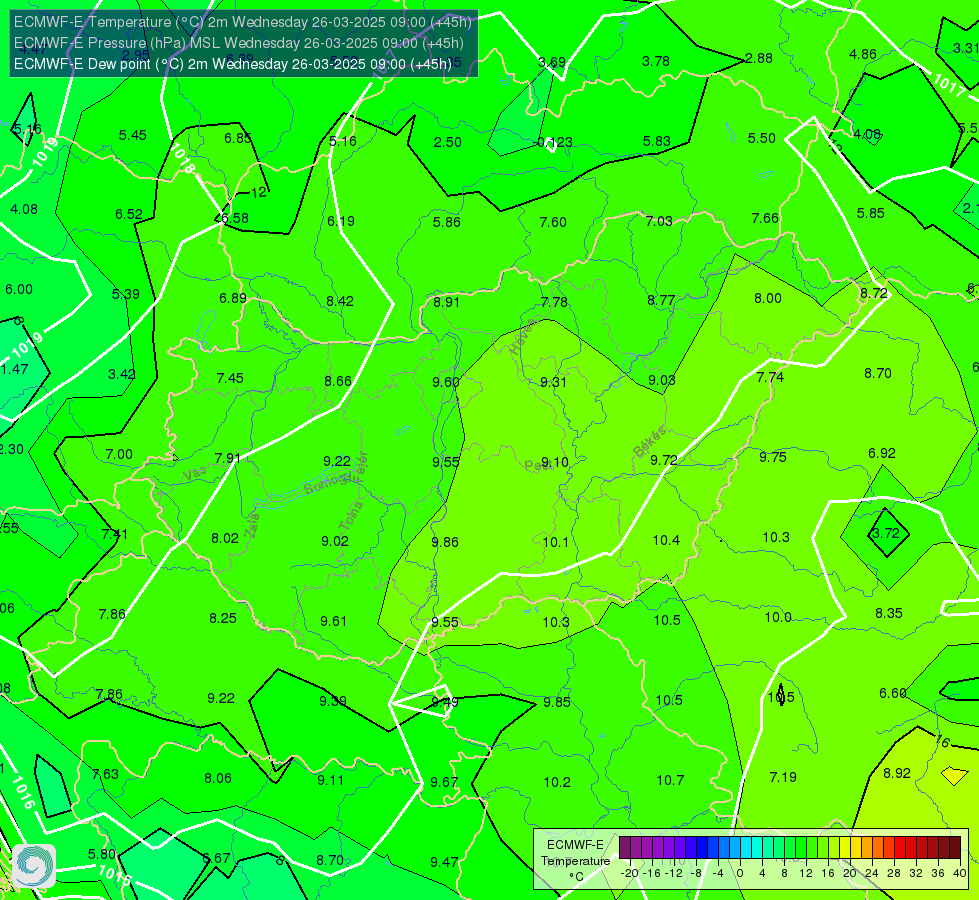
Task: Click the Zala region label
Action: [x=252, y=526]
